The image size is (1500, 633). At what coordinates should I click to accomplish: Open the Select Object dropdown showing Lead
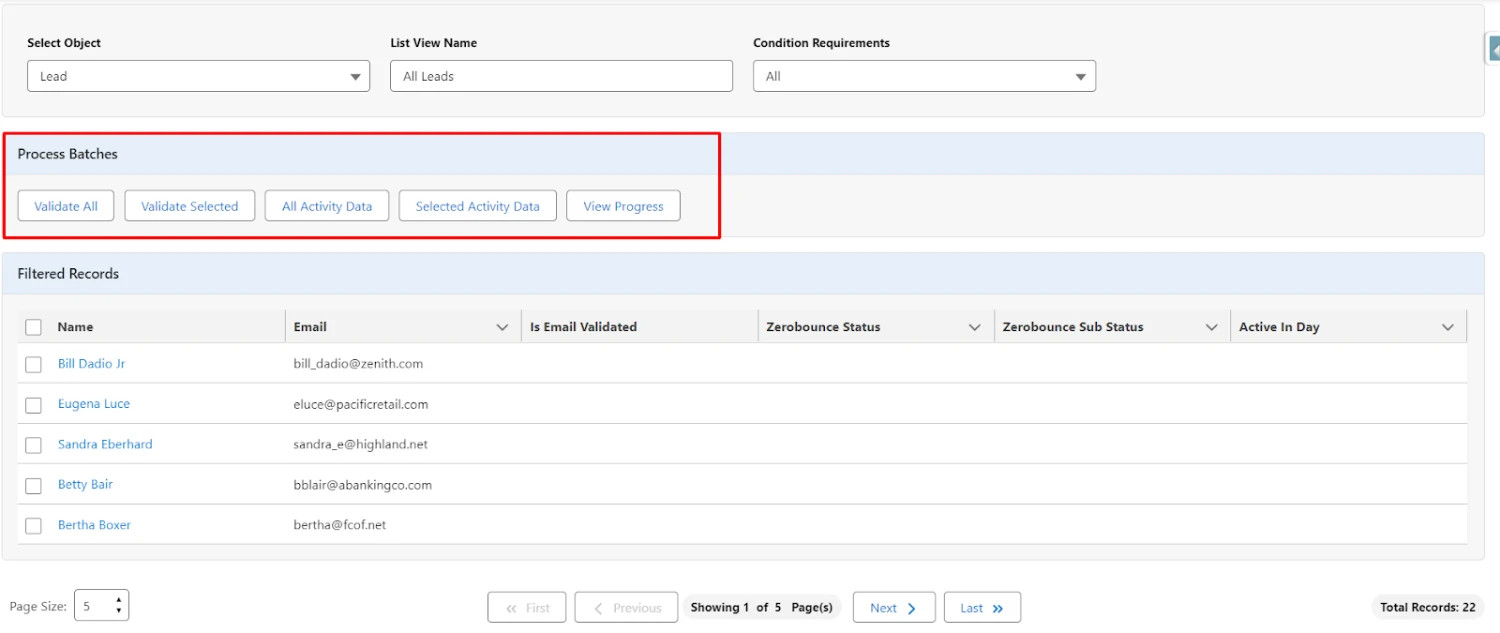click(354, 75)
